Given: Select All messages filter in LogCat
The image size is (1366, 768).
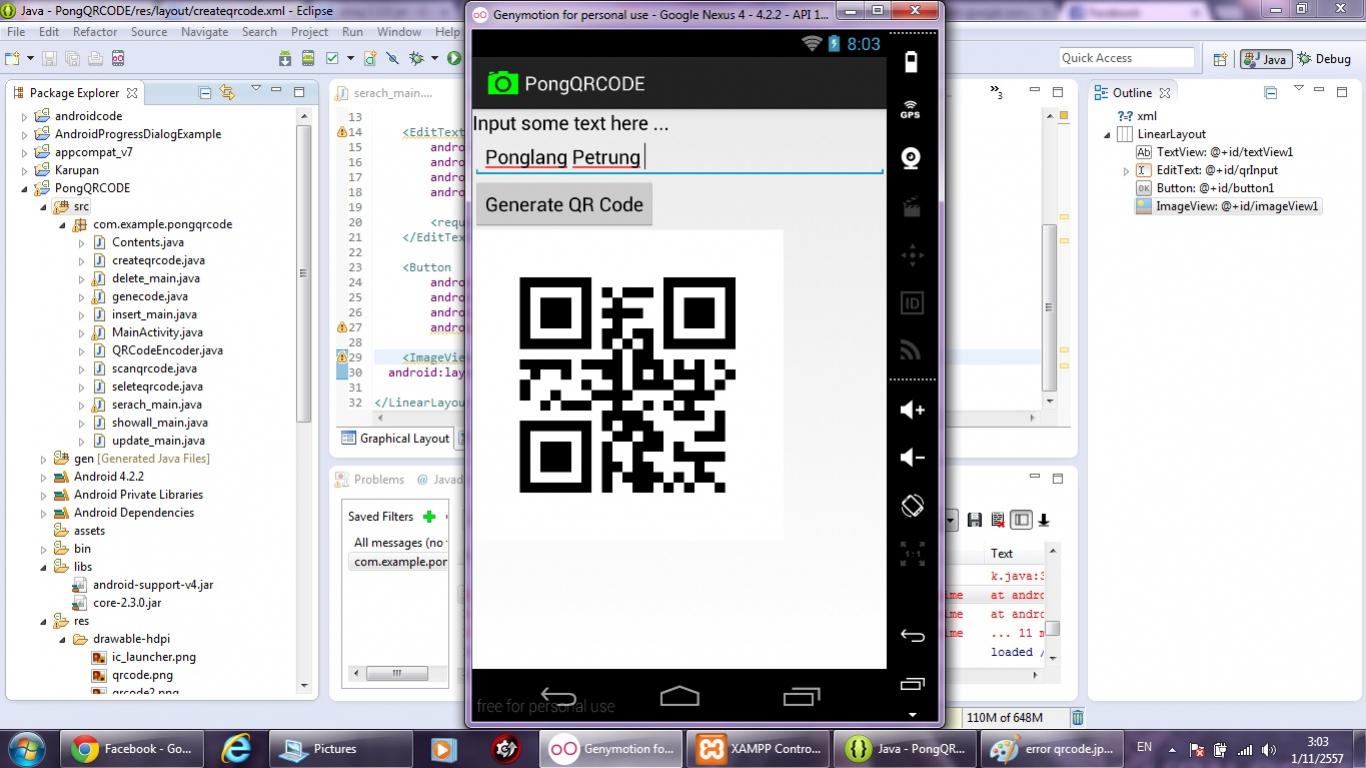Looking at the screenshot, I should pyautogui.click(x=397, y=542).
